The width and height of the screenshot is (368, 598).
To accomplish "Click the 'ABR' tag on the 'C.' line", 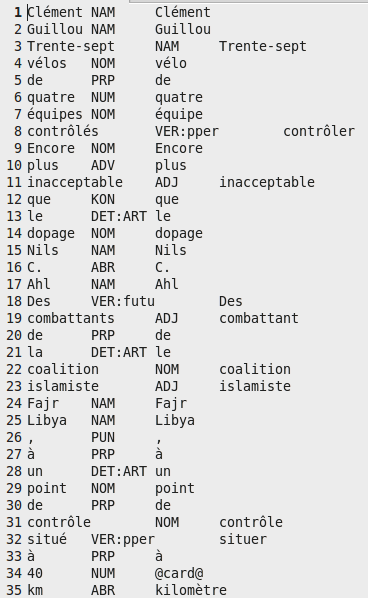I will click(x=103, y=267).
